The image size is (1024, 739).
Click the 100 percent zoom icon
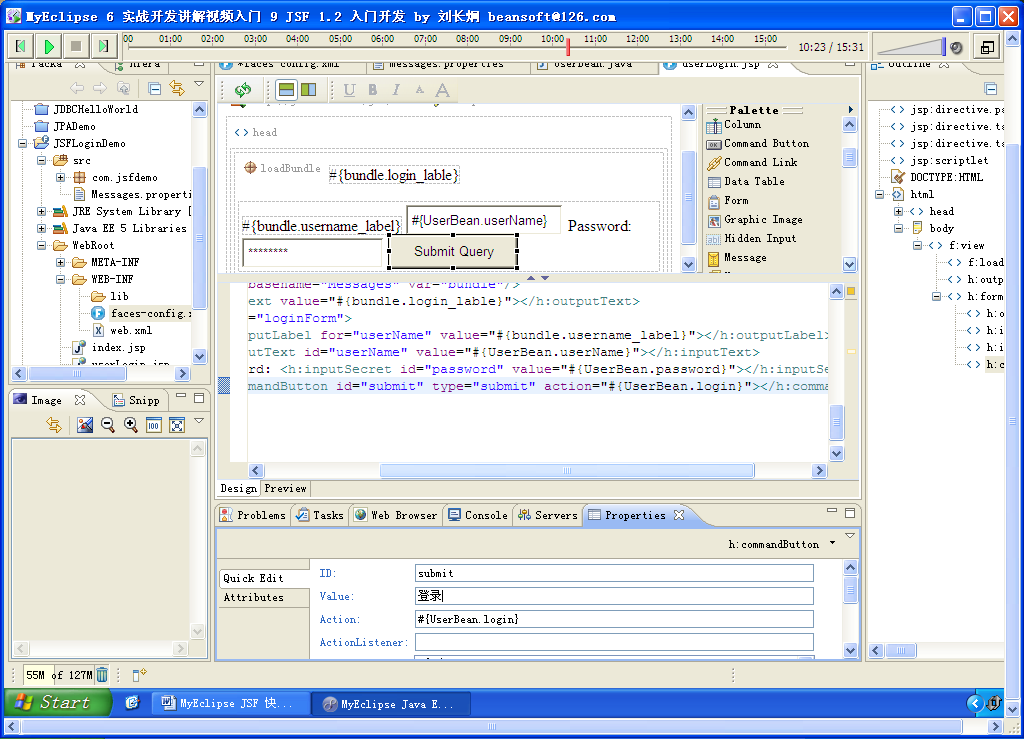(153, 425)
